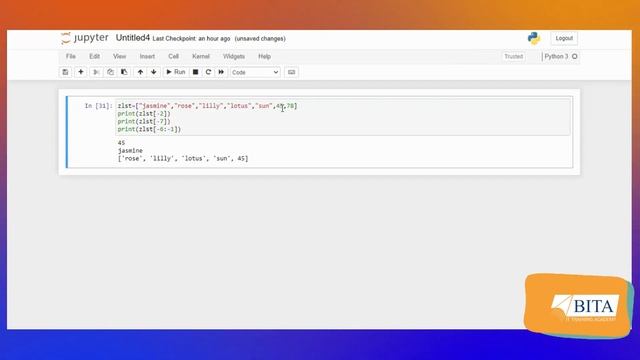This screenshot has width=640, height=360.
Task: Open the Edit menu
Action: 94,56
